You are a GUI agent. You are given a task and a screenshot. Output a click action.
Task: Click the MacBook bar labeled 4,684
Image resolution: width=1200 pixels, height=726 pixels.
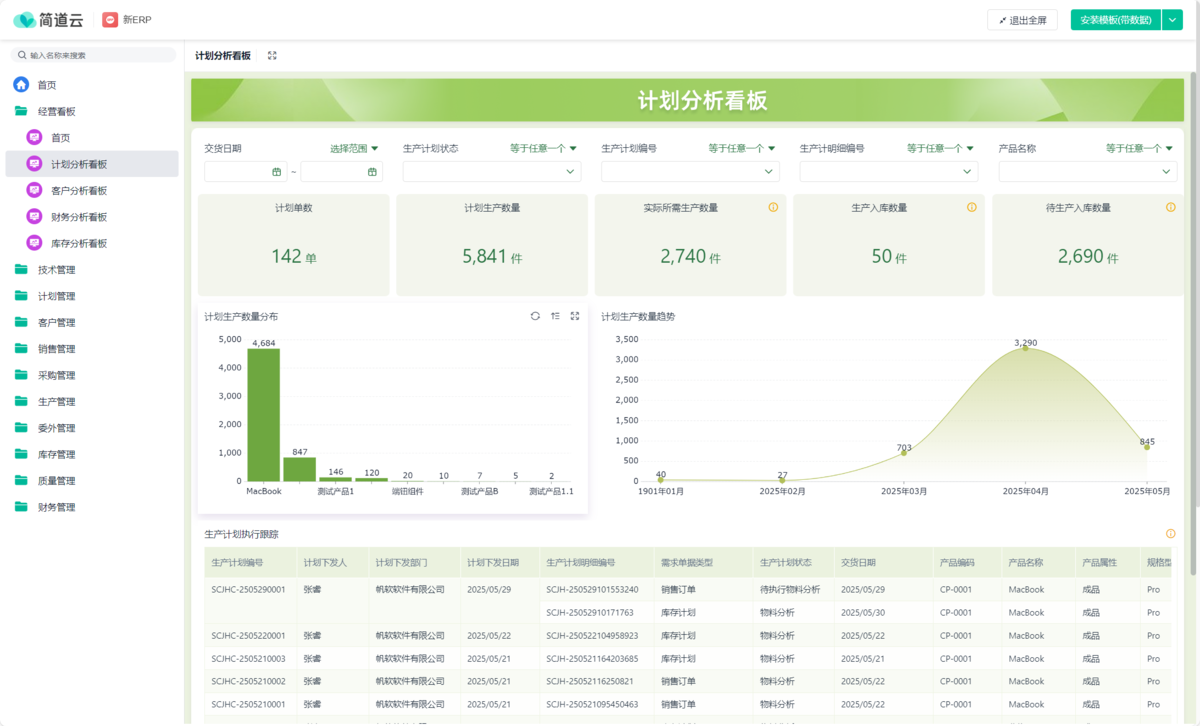coord(264,414)
